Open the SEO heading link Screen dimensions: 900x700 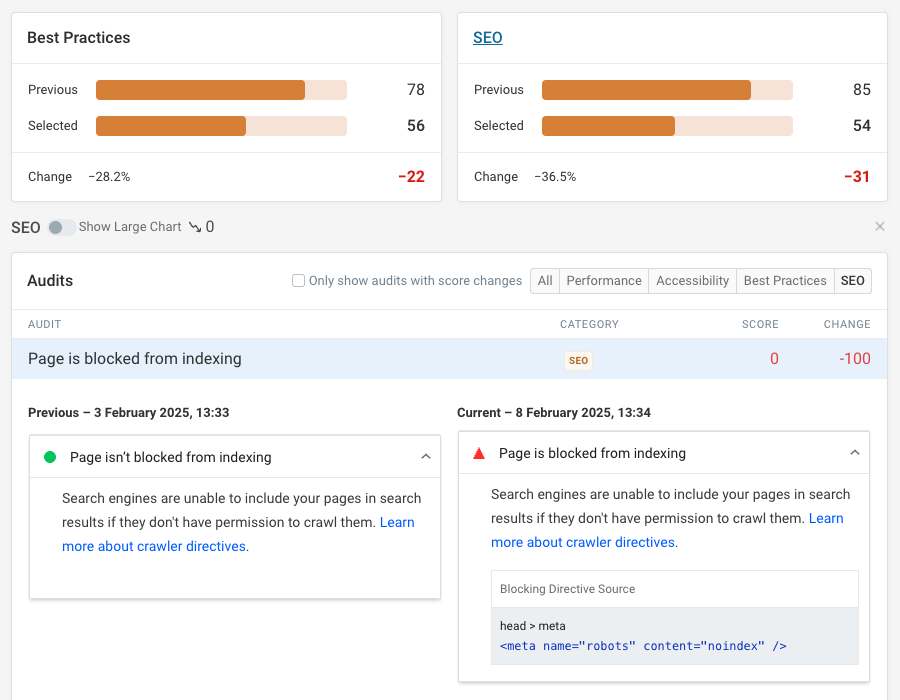coord(487,38)
